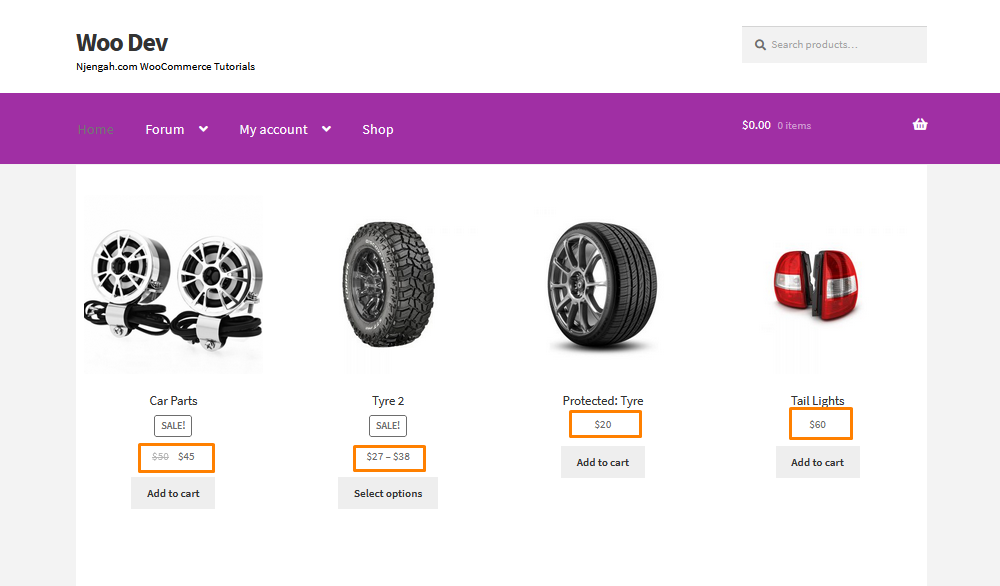Add Protected: Tyre to cart
This screenshot has height=586, width=1000.
click(x=603, y=462)
